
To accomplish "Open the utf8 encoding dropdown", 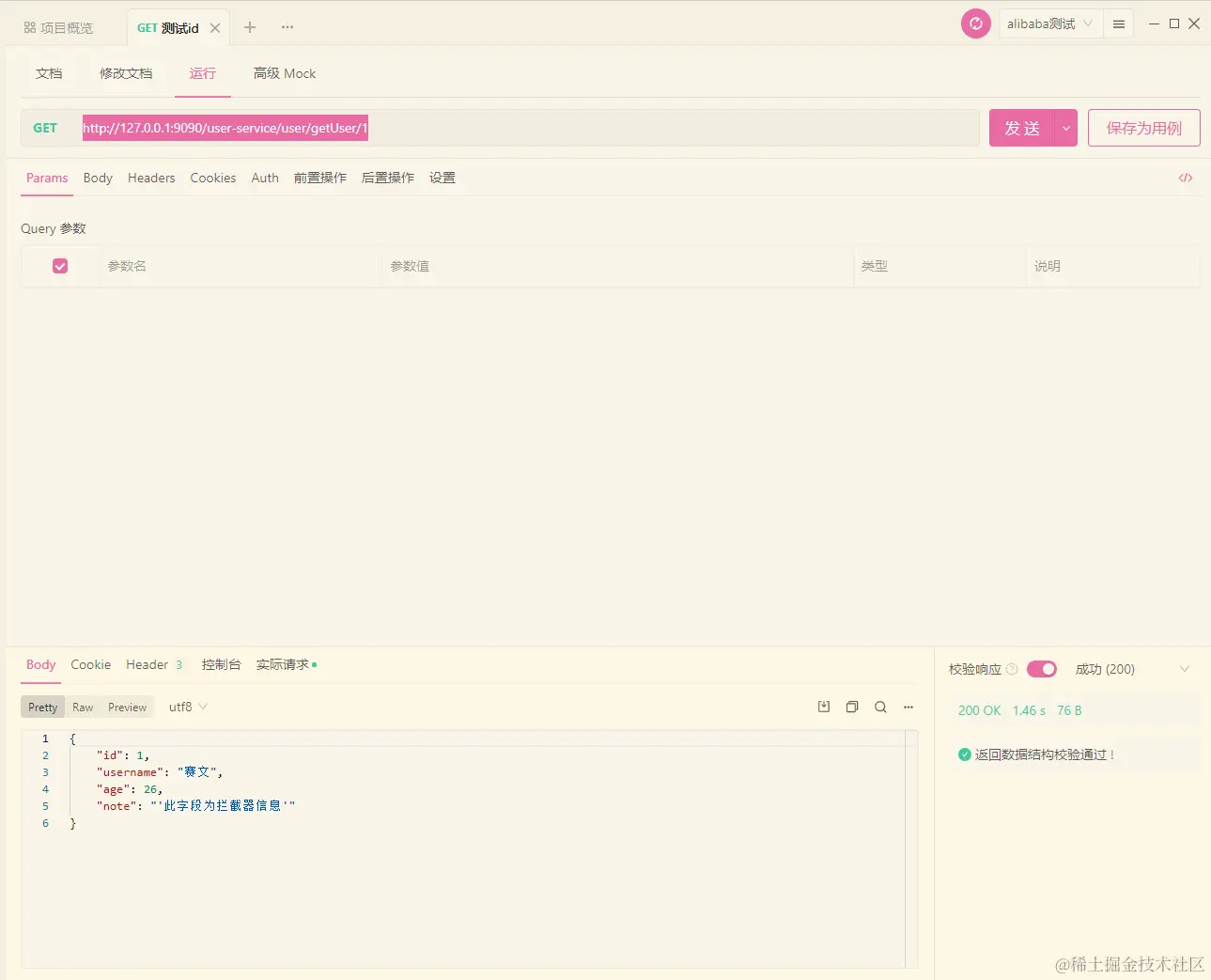I will [x=188, y=707].
